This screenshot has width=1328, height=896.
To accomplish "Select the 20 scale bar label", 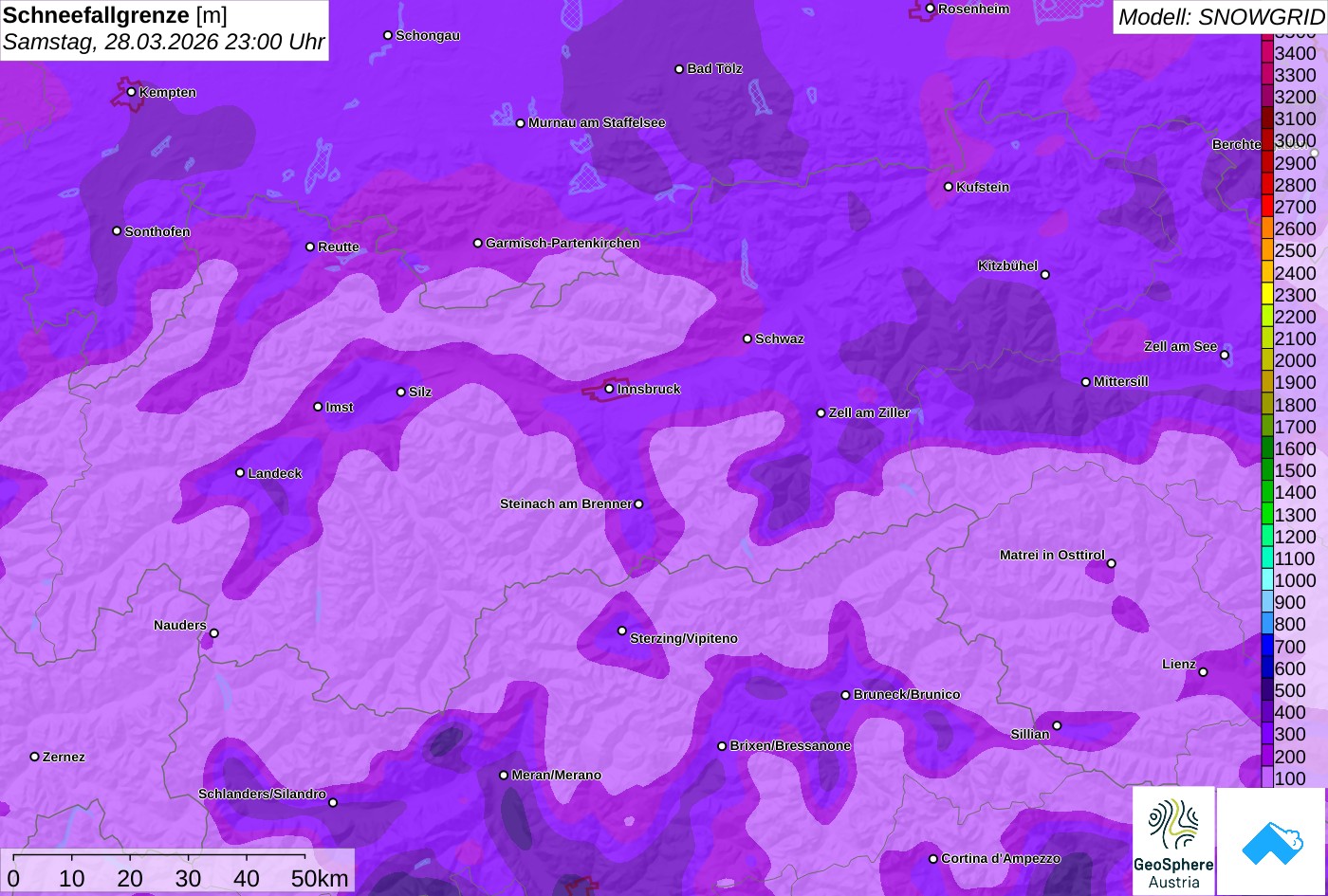I will coord(130,878).
